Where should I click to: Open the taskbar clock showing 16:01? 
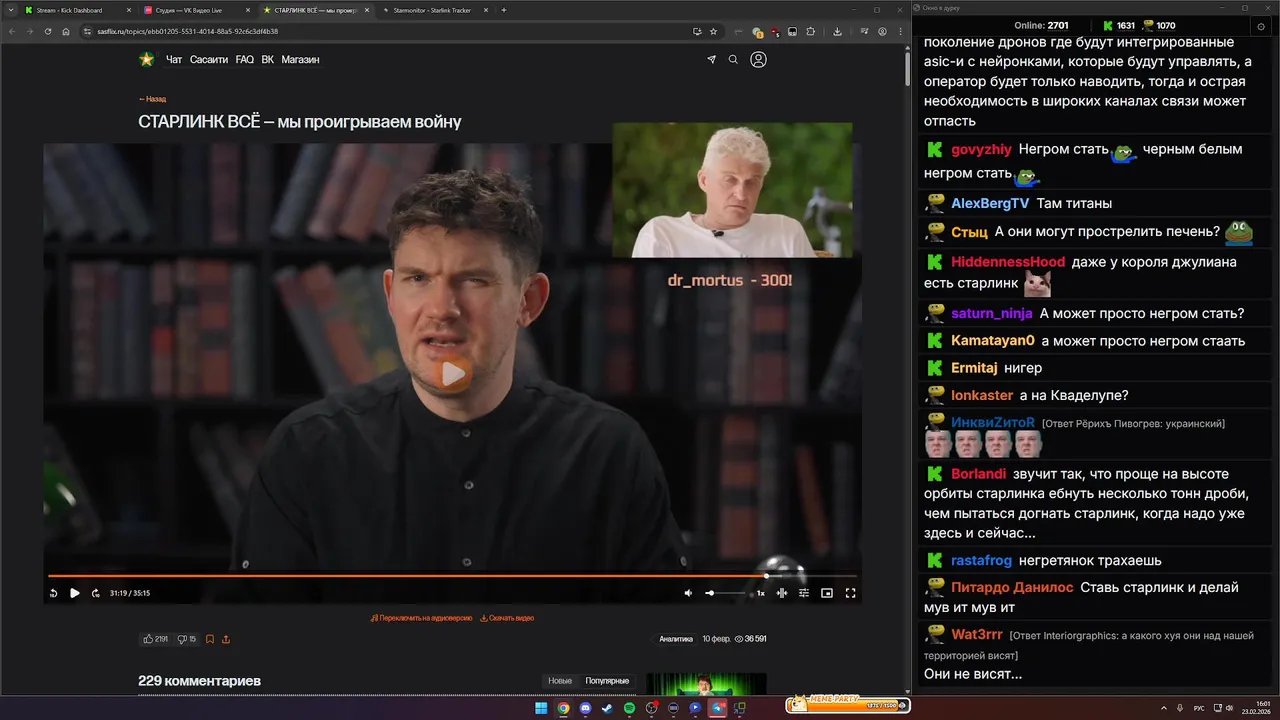(x=1255, y=708)
